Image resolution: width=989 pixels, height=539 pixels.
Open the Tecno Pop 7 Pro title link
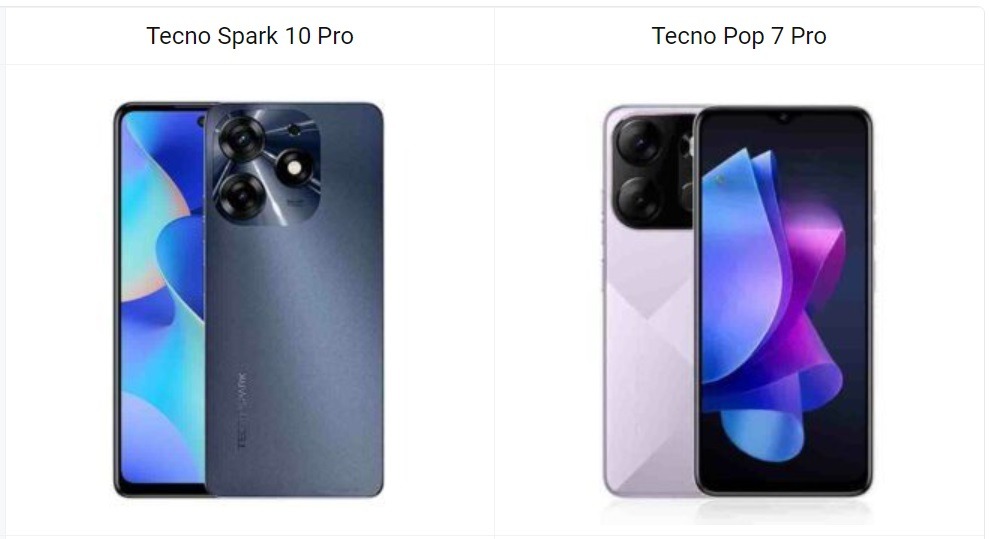739,36
